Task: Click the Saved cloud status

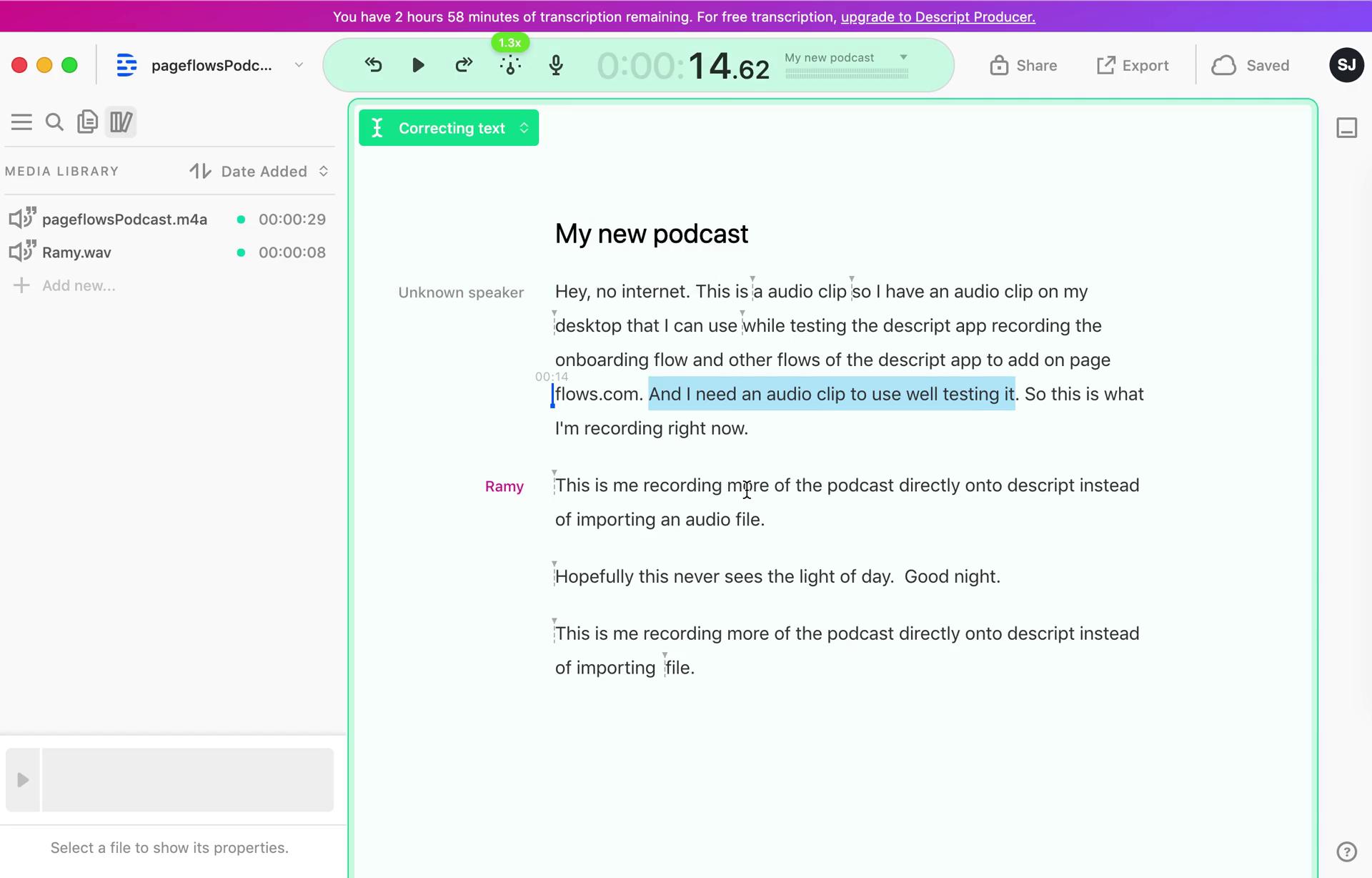Action: [x=1251, y=65]
